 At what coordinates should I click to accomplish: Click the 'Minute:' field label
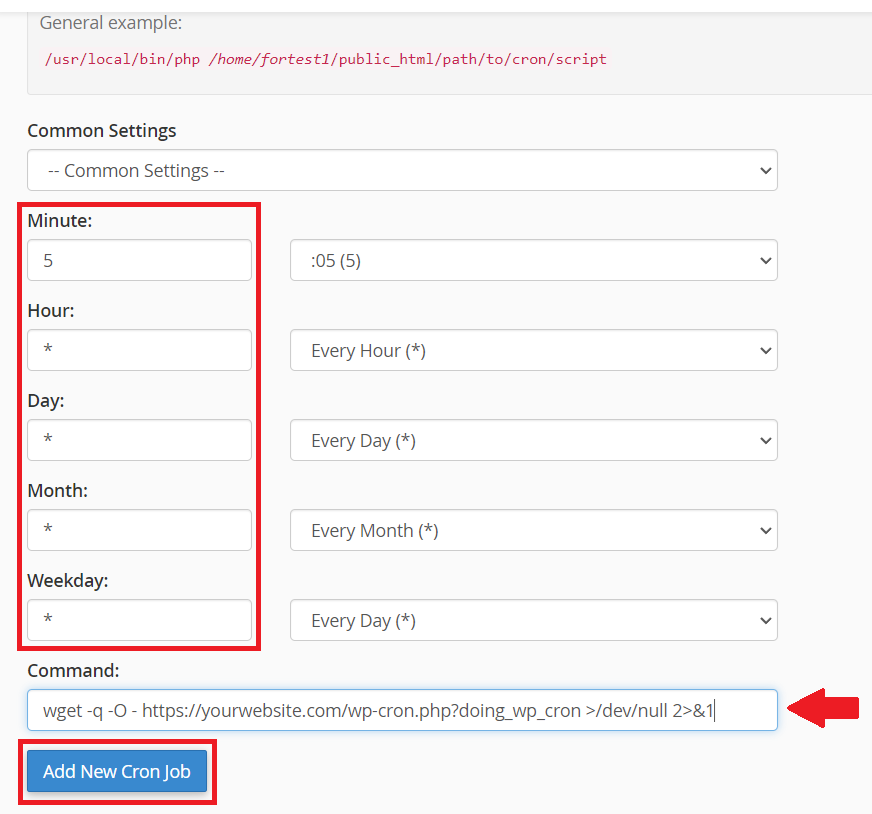pos(60,221)
